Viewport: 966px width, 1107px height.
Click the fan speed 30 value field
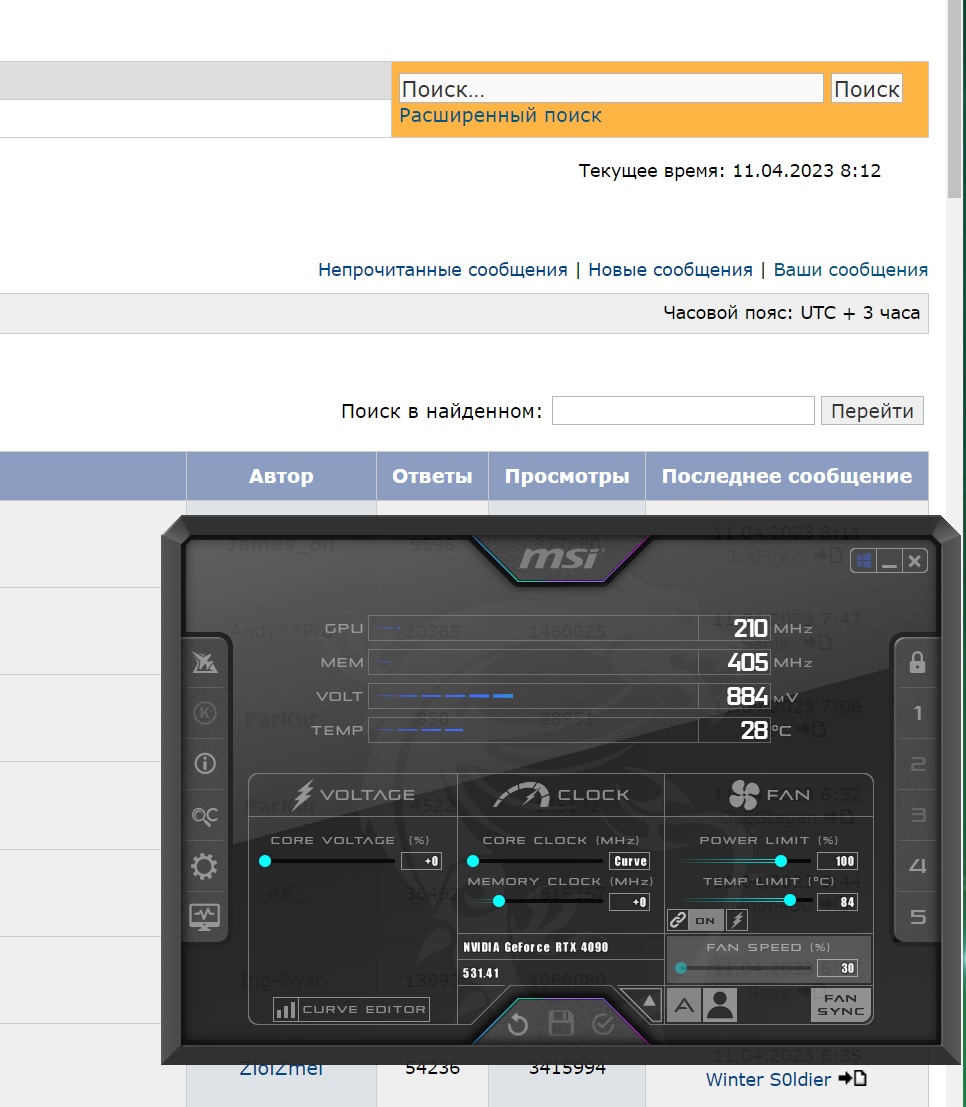(x=837, y=968)
